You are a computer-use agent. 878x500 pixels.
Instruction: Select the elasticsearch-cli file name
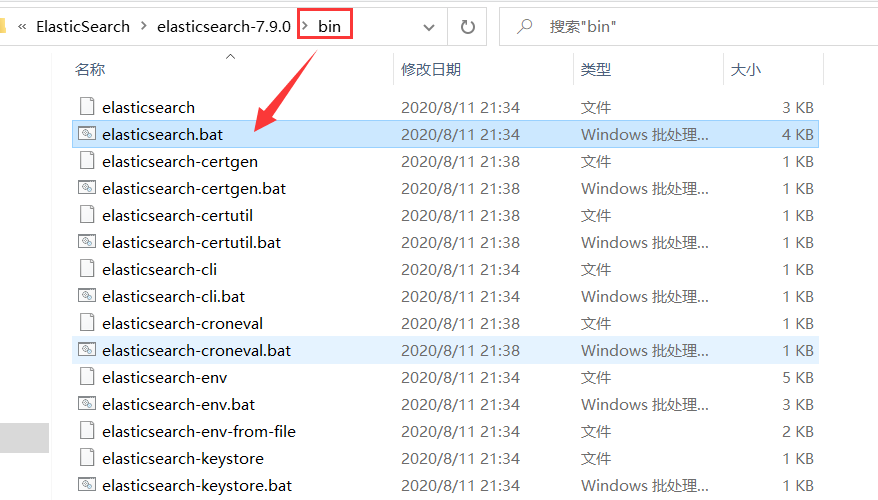(x=159, y=269)
